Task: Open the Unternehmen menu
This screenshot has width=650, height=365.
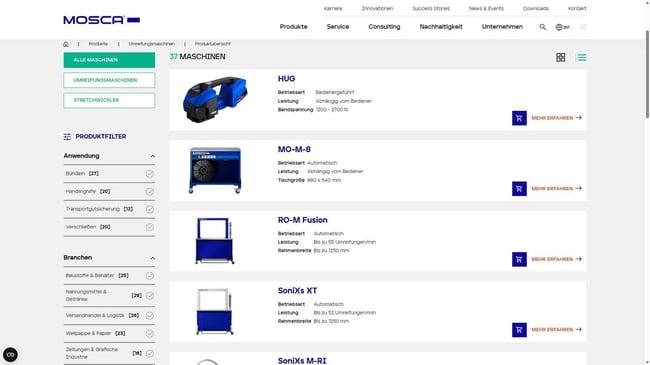Action: pyautogui.click(x=502, y=27)
